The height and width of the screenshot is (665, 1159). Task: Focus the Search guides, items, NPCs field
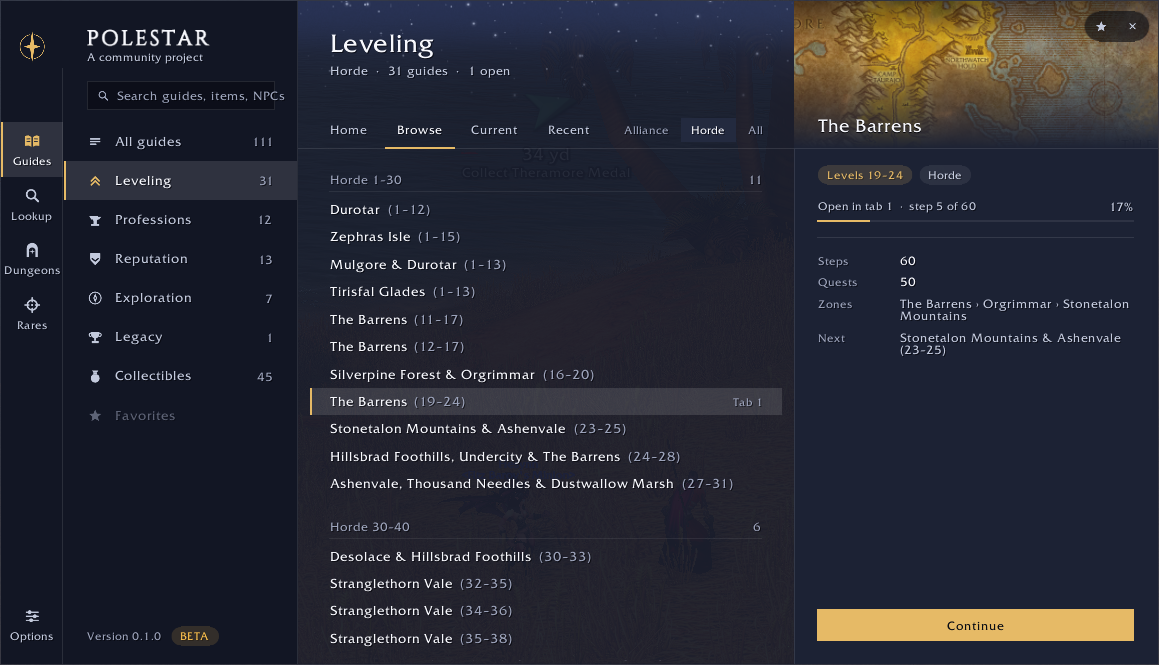pyautogui.click(x=181, y=96)
